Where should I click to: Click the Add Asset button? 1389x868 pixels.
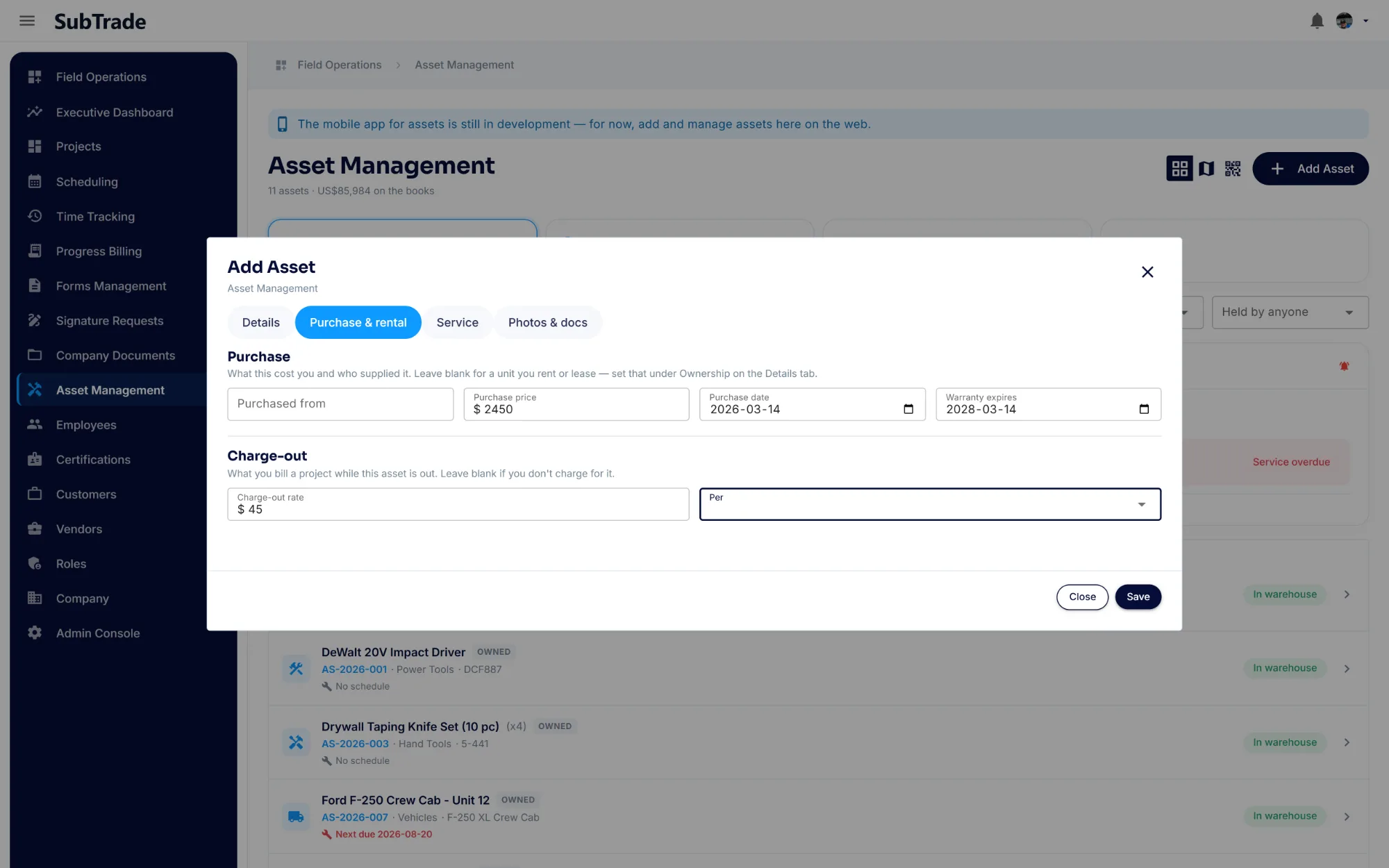point(1311,169)
